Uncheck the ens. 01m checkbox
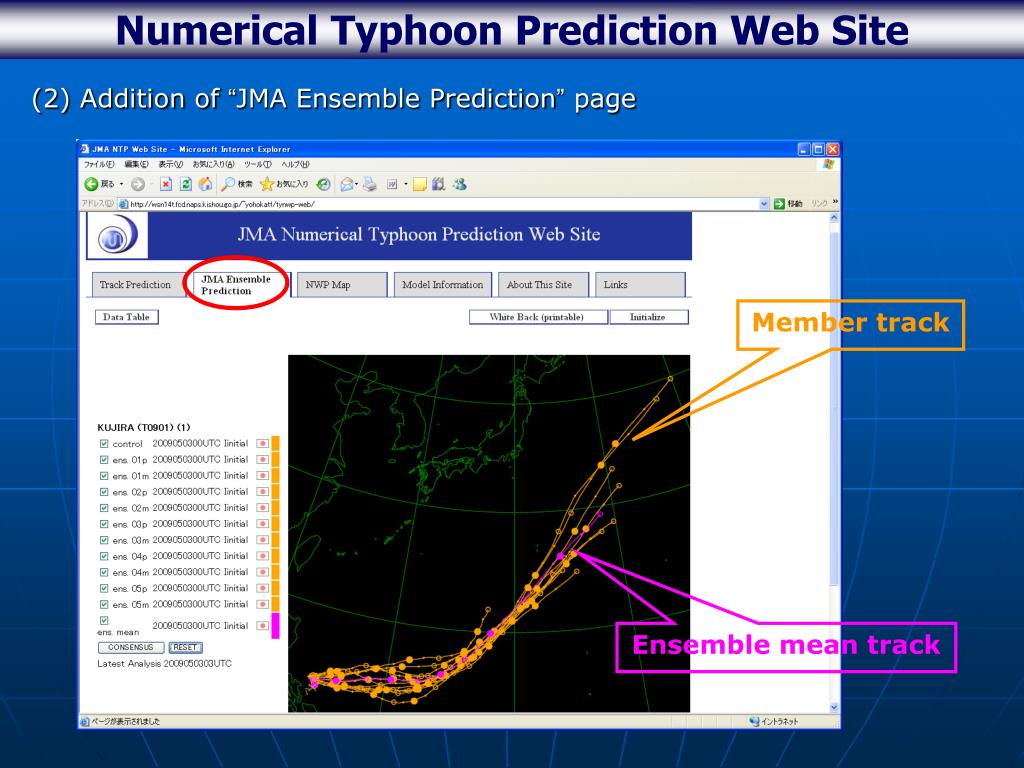Viewport: 1024px width, 768px height. coord(104,475)
